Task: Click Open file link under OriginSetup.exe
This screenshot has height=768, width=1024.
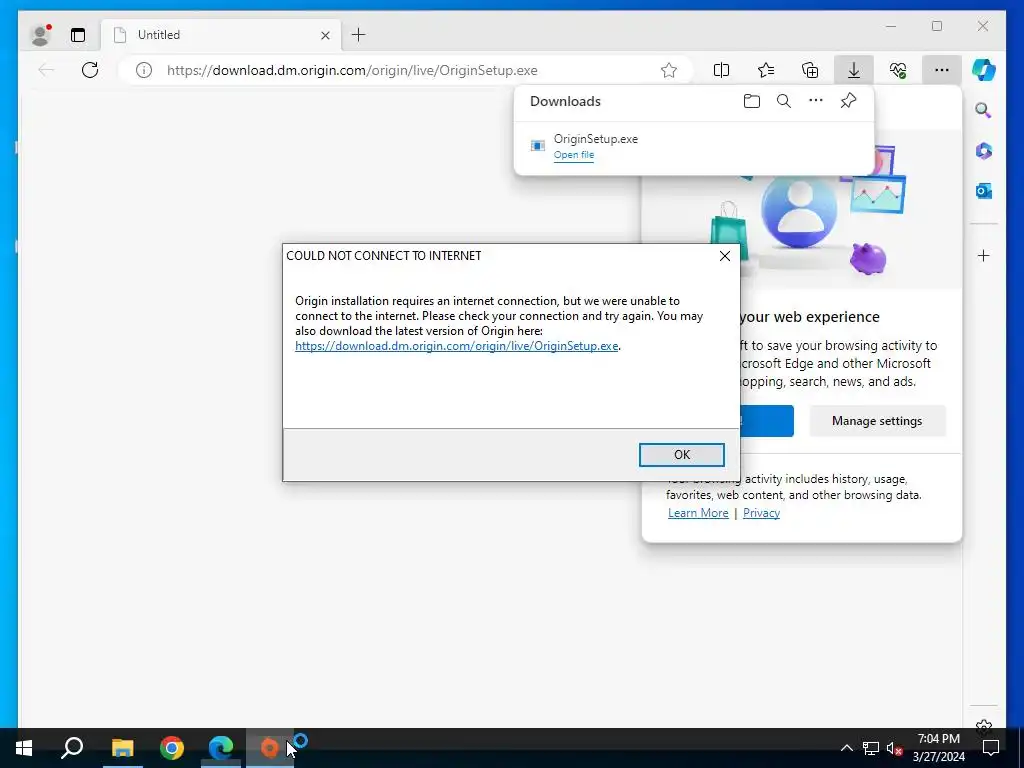Action: click(574, 155)
